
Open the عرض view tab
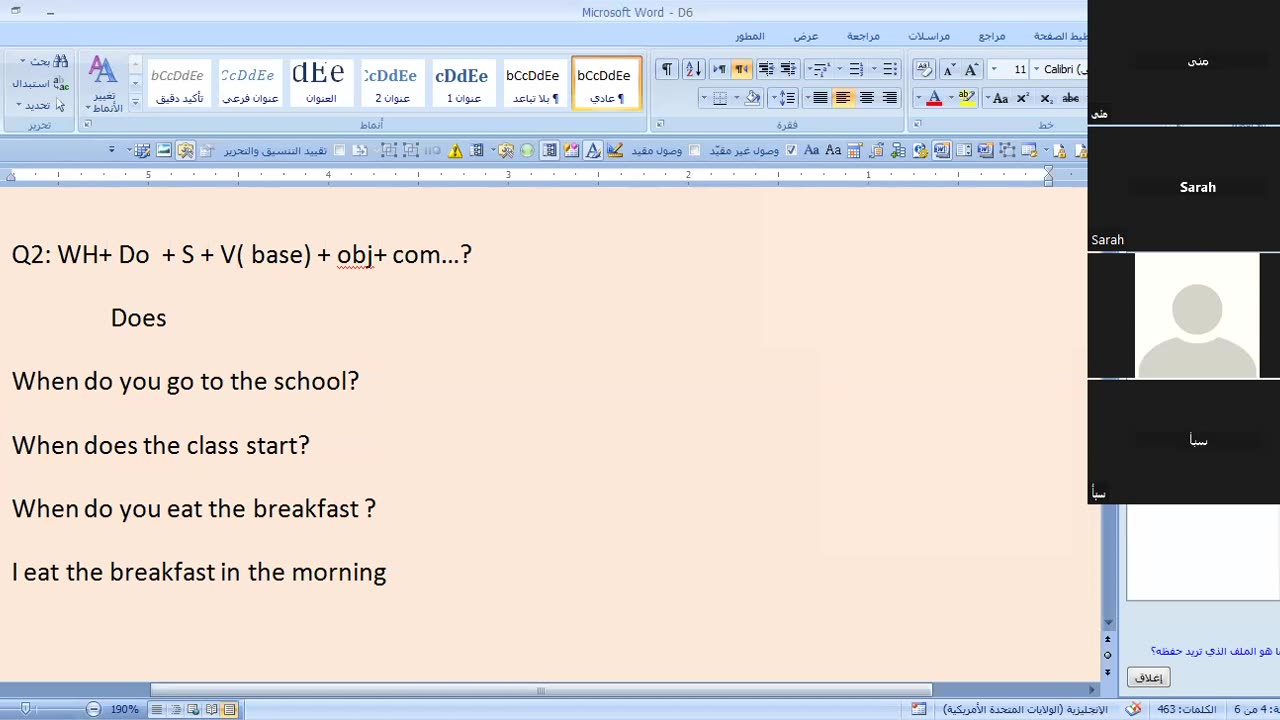(806, 36)
